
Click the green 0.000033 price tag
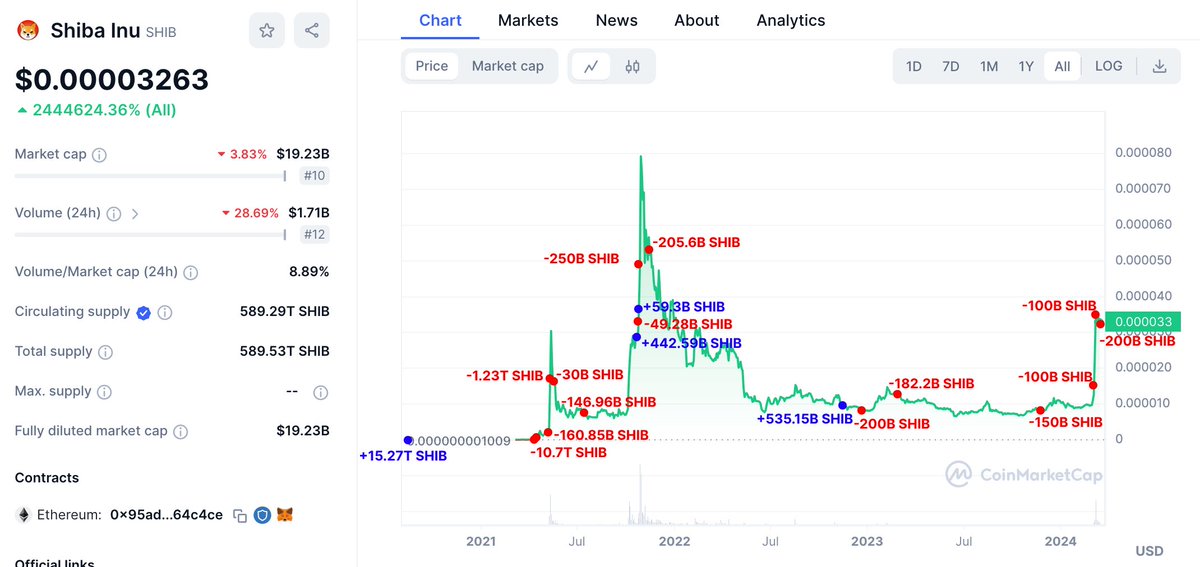tap(1144, 321)
